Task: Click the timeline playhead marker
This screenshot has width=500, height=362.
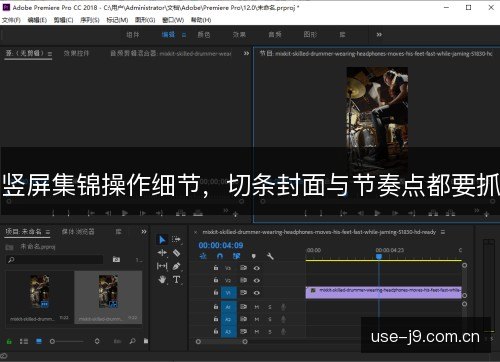Action: point(379,256)
